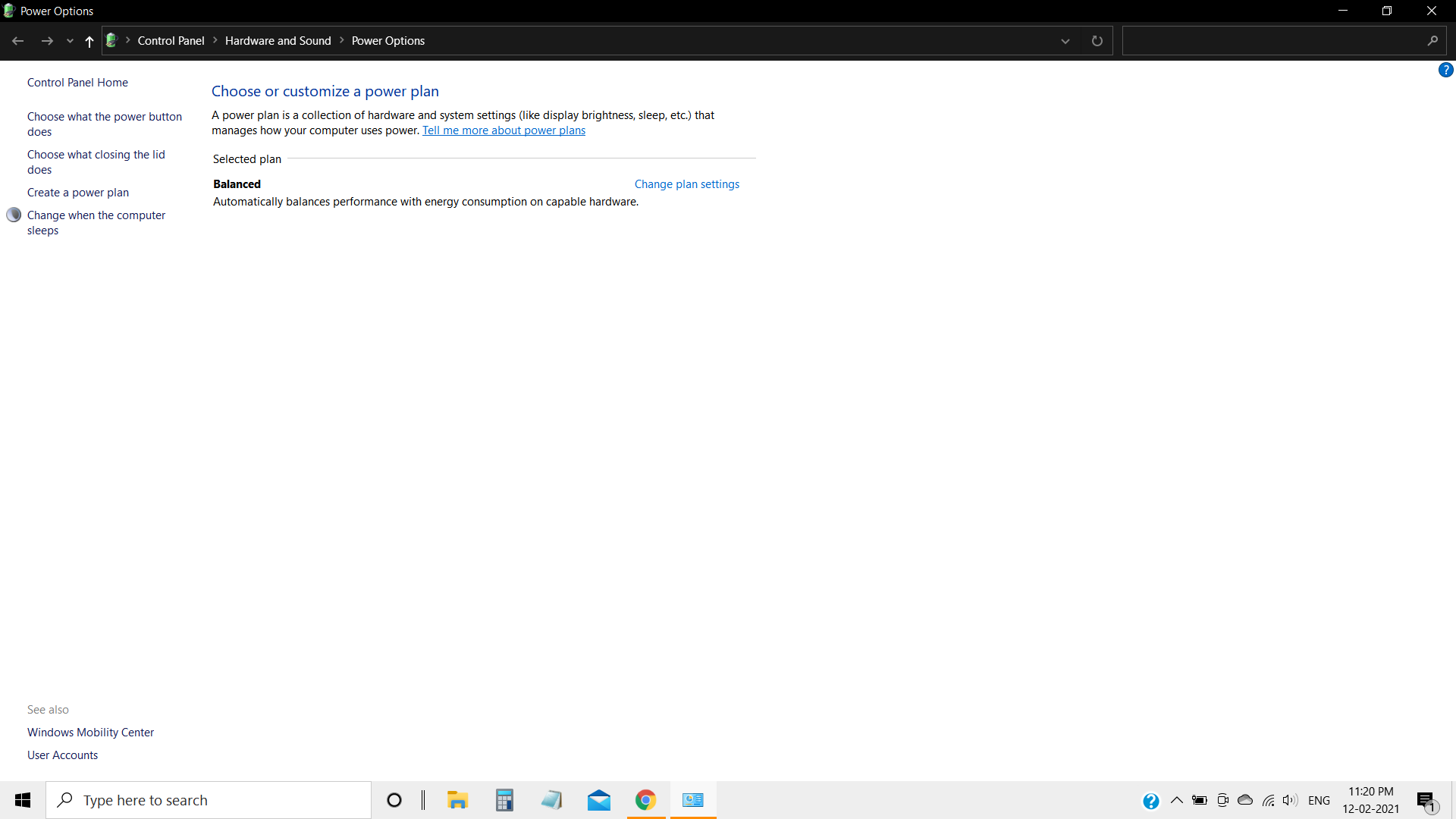The image size is (1456, 819).
Task: Open File Explorer from the taskbar
Action: pyautogui.click(x=457, y=800)
